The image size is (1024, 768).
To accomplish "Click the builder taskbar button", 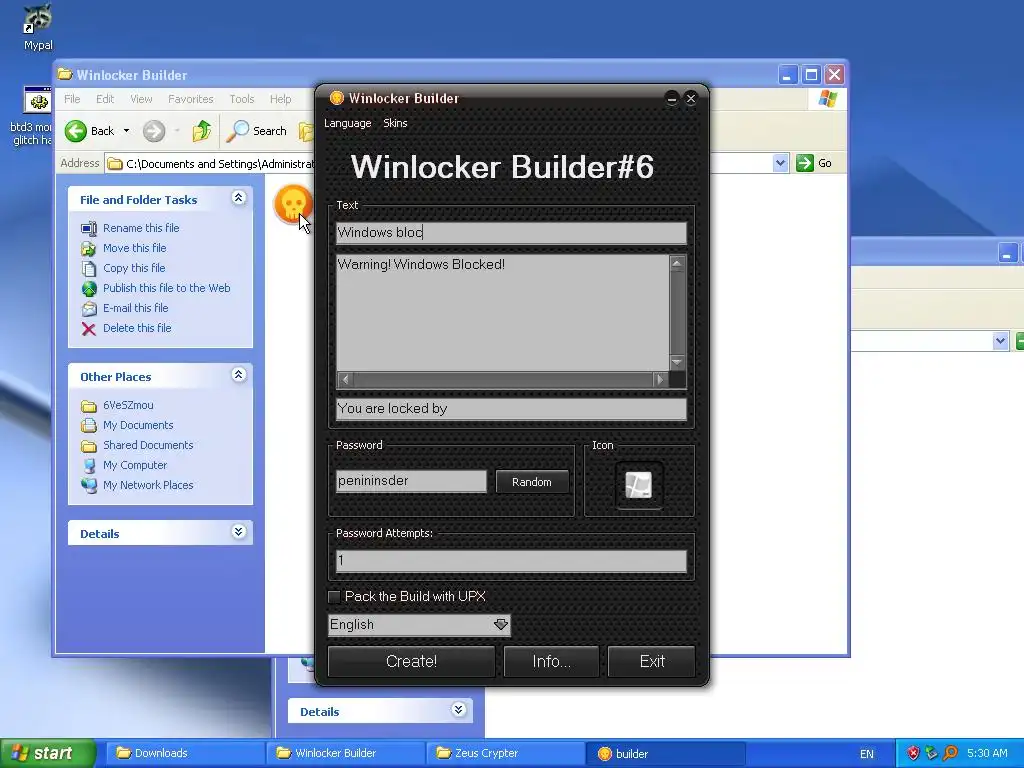I will click(x=666, y=753).
